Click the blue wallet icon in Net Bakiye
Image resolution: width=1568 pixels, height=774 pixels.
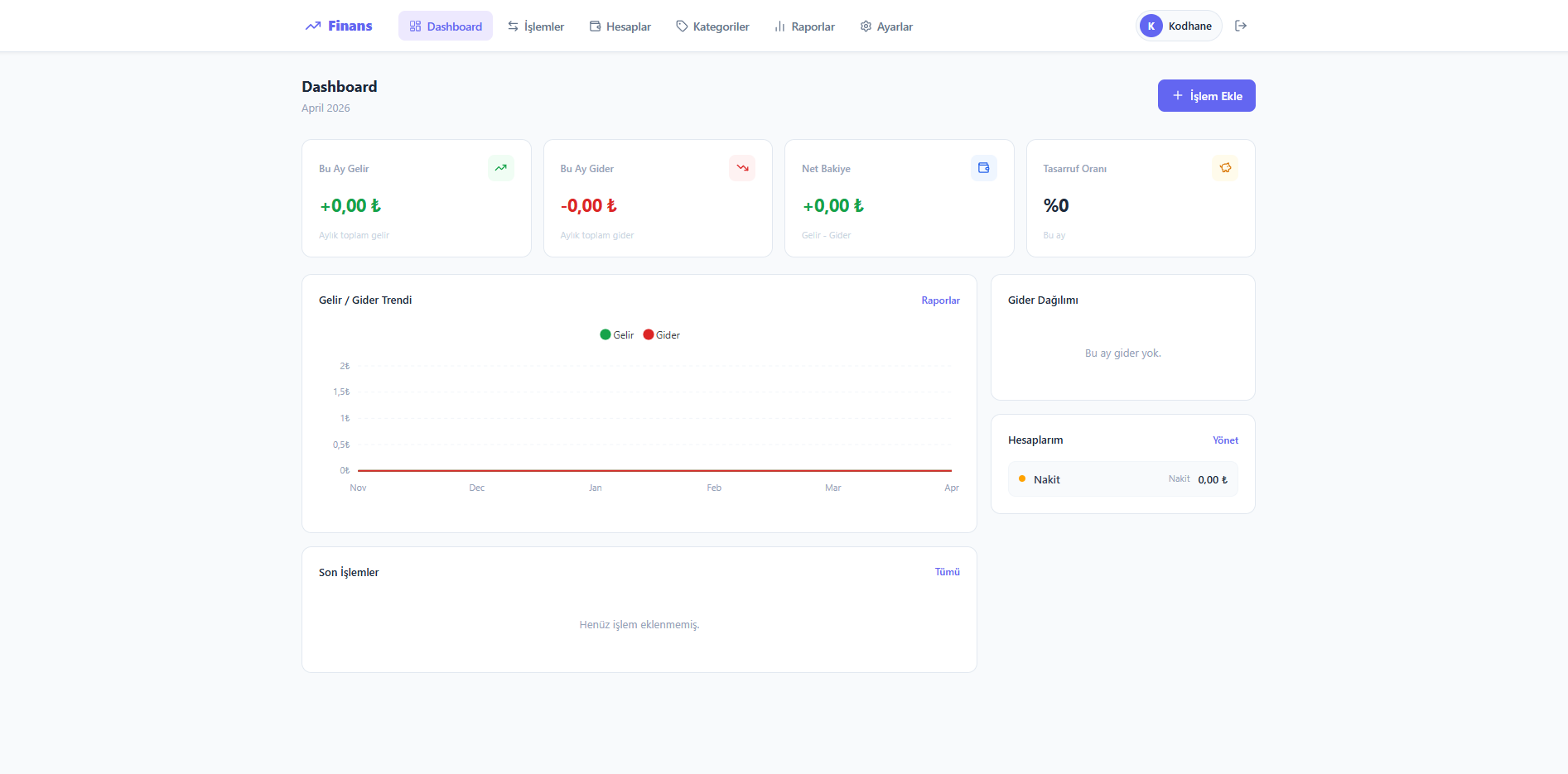(x=984, y=168)
